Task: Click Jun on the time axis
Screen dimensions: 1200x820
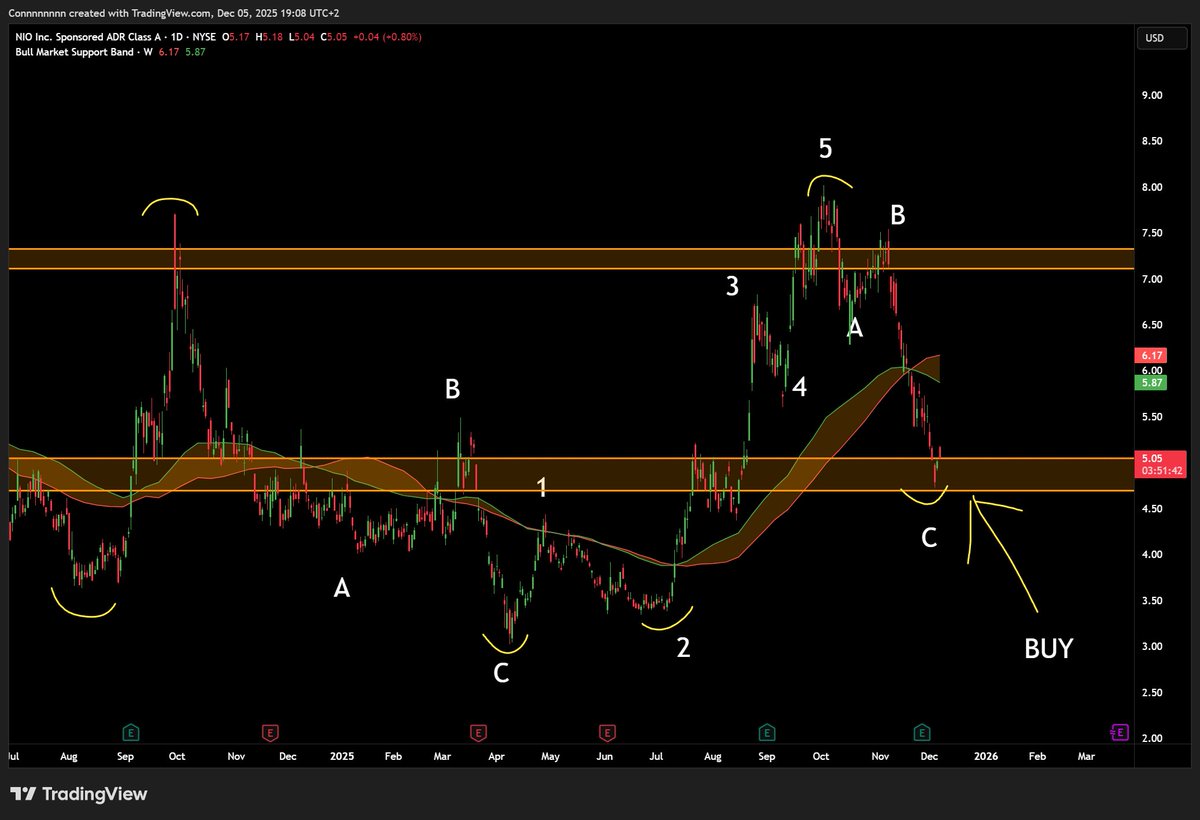Action: (604, 758)
